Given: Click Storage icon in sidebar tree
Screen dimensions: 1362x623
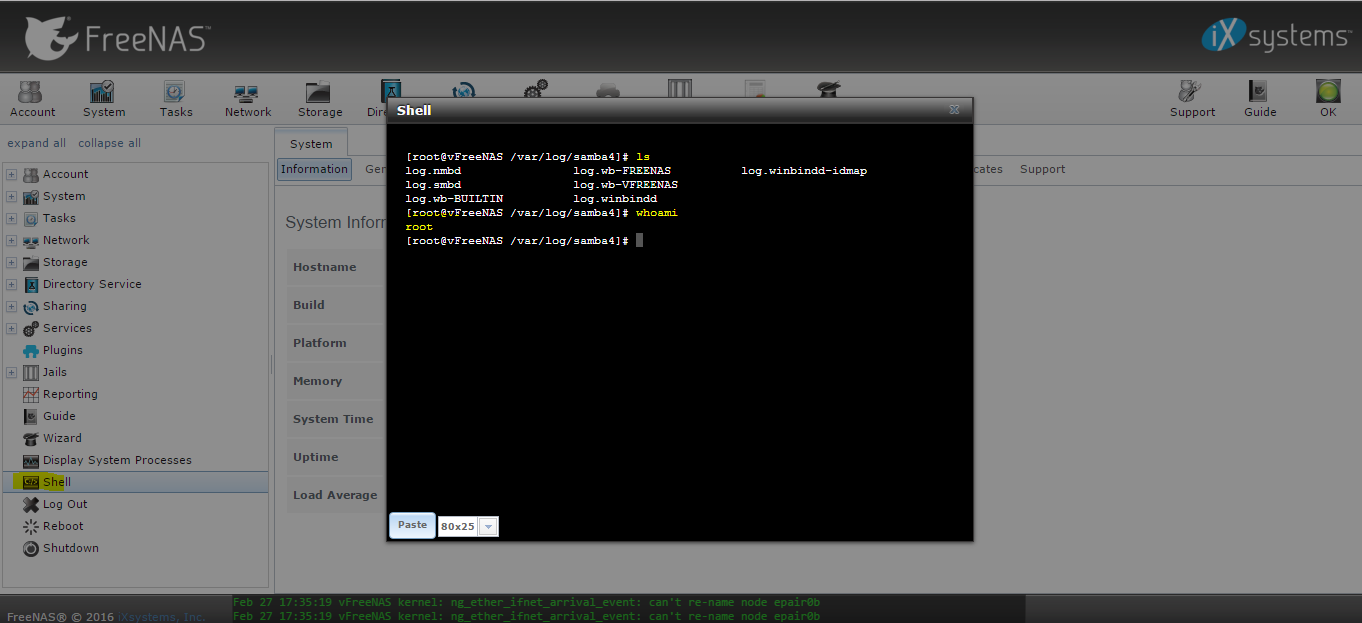Looking at the screenshot, I should [31, 262].
